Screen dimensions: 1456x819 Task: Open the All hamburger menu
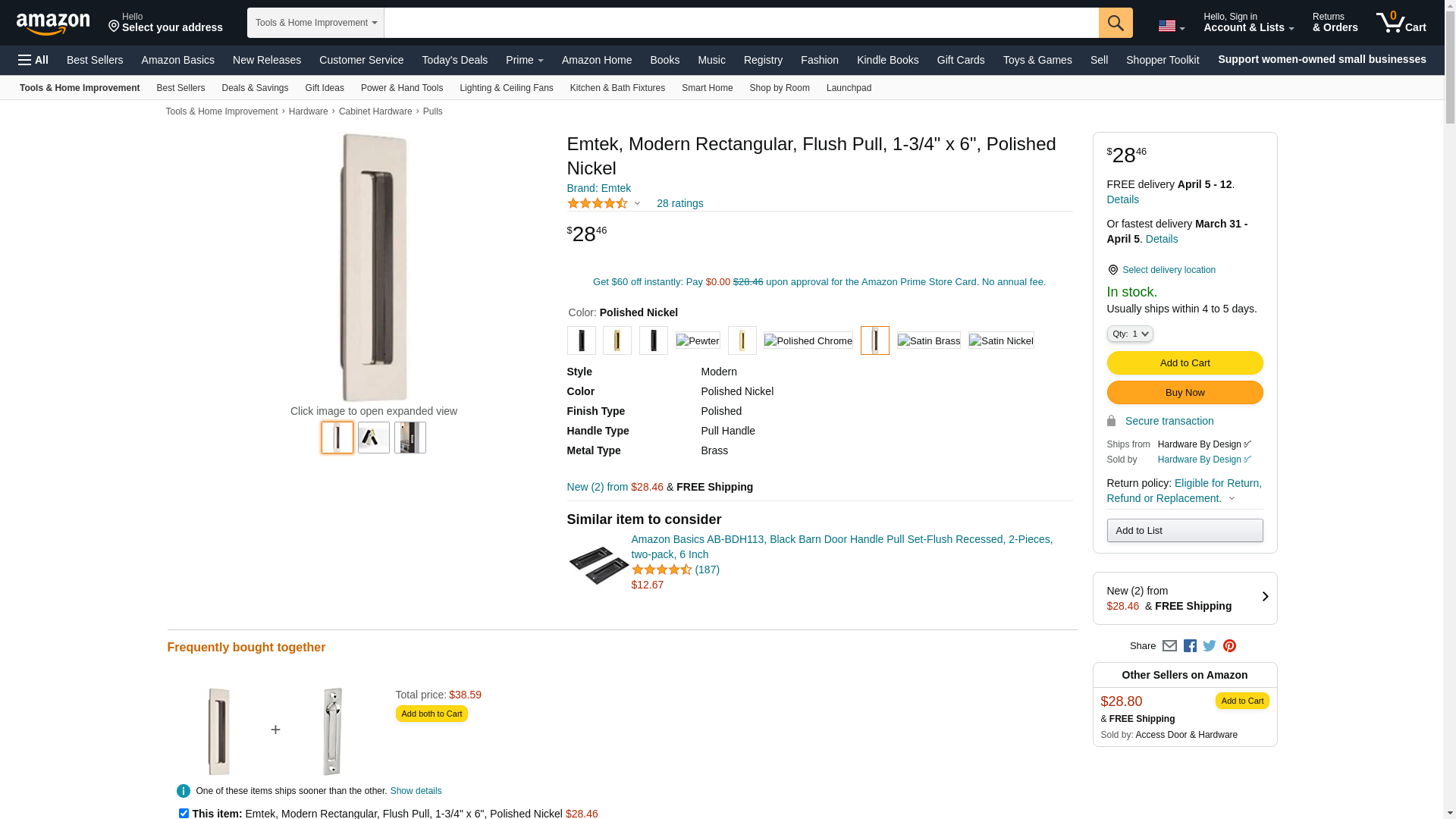33,60
